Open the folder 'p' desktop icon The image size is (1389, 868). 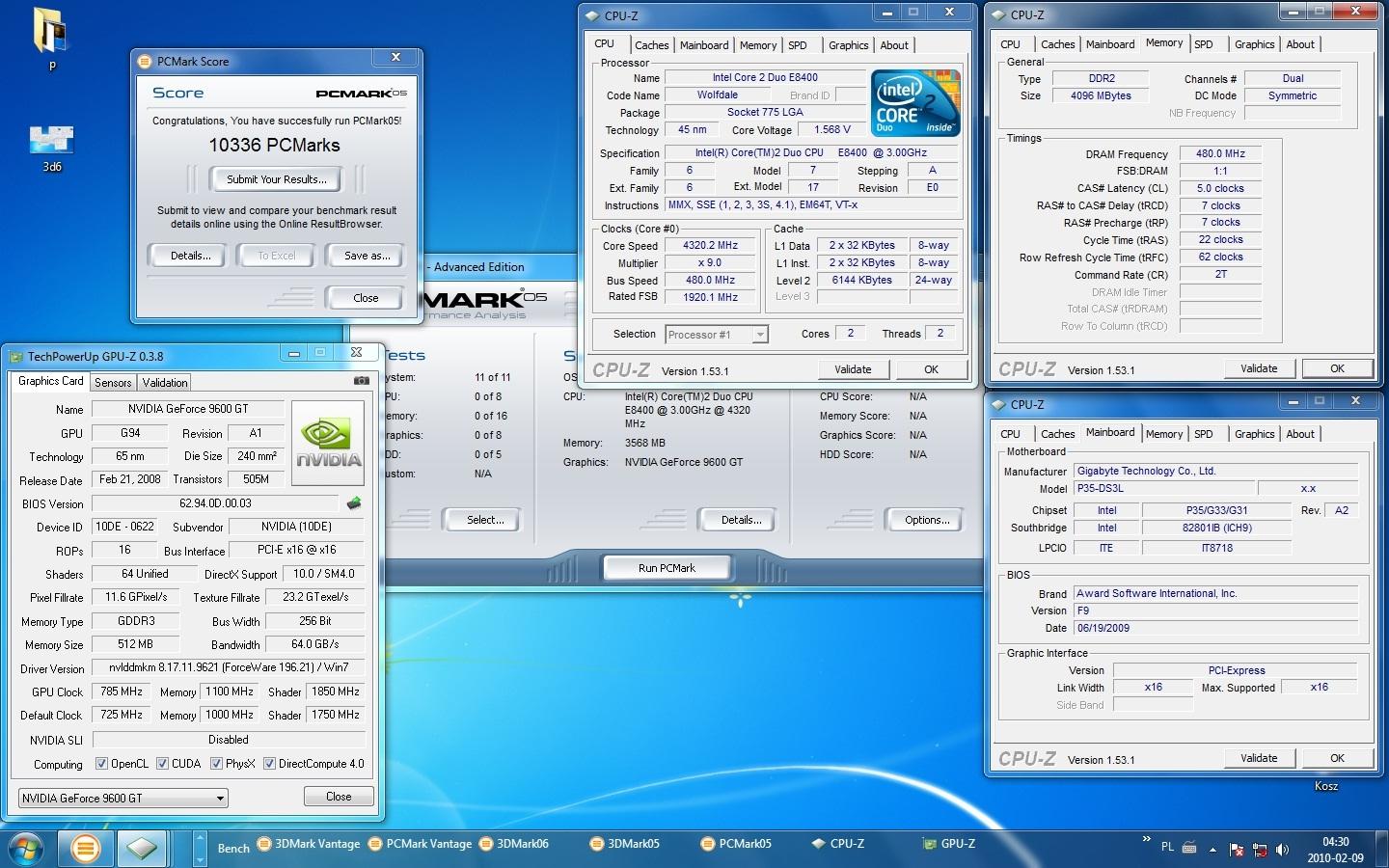(51, 39)
